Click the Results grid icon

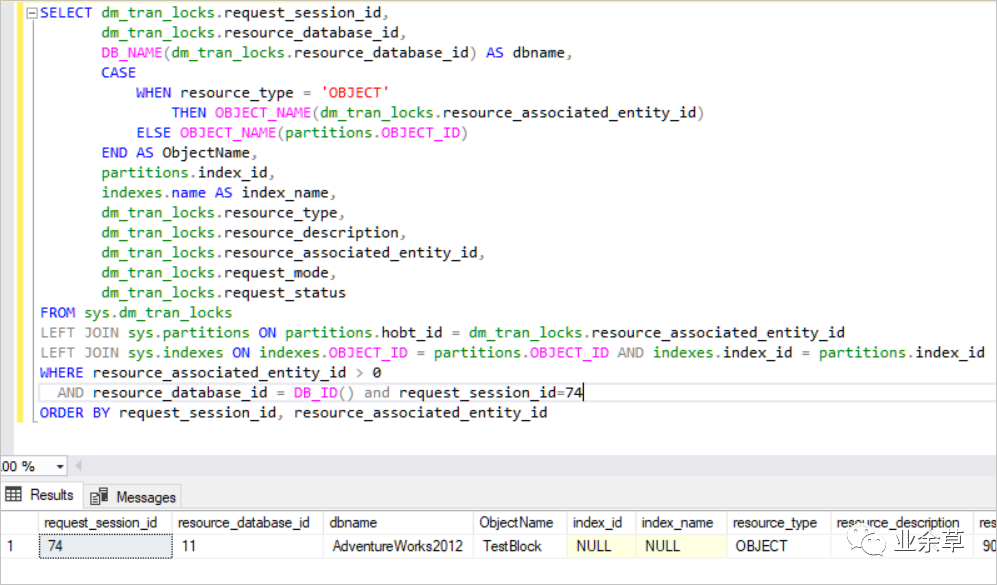[x=13, y=494]
